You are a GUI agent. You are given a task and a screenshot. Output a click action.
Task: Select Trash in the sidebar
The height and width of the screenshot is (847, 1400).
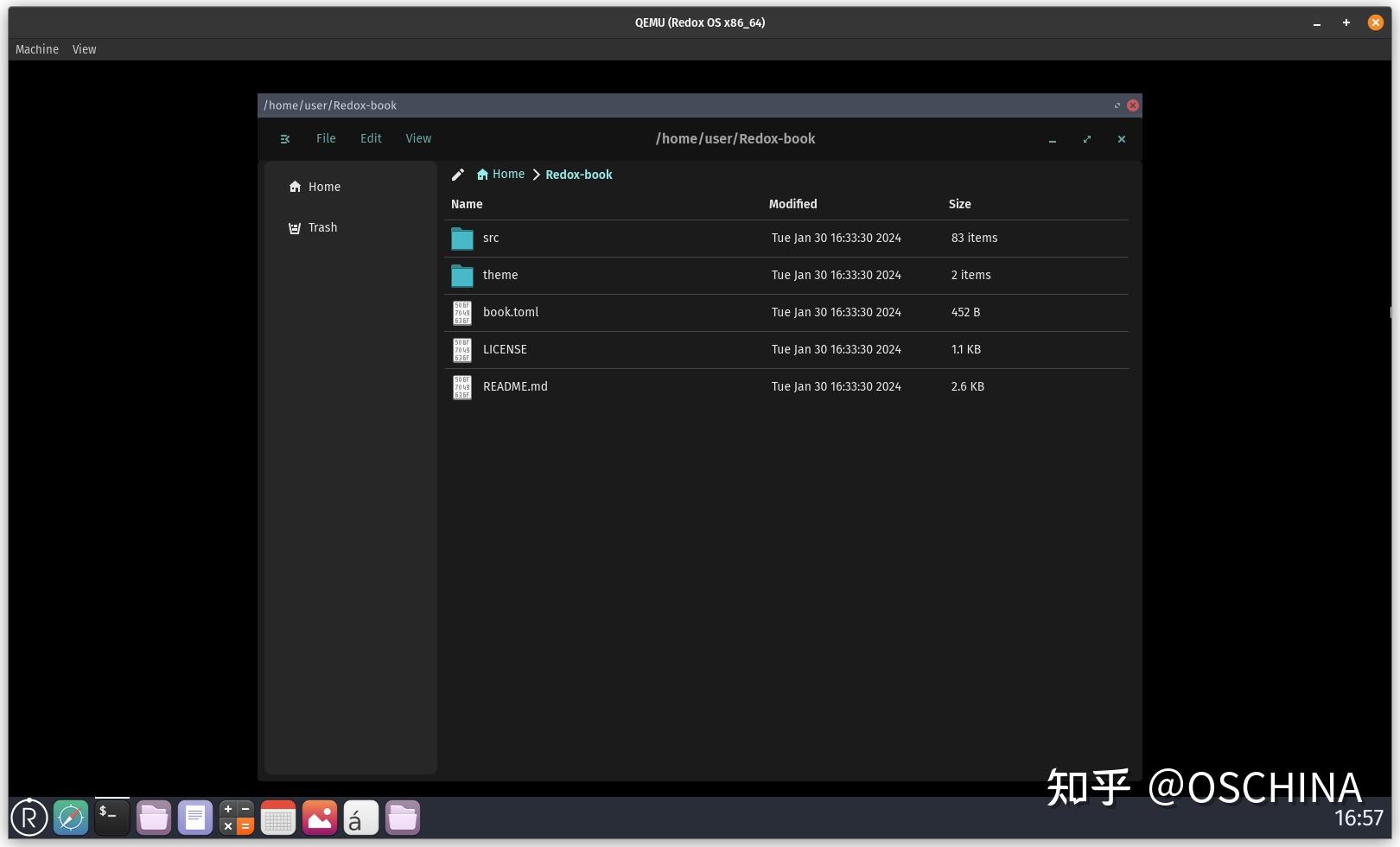[322, 227]
